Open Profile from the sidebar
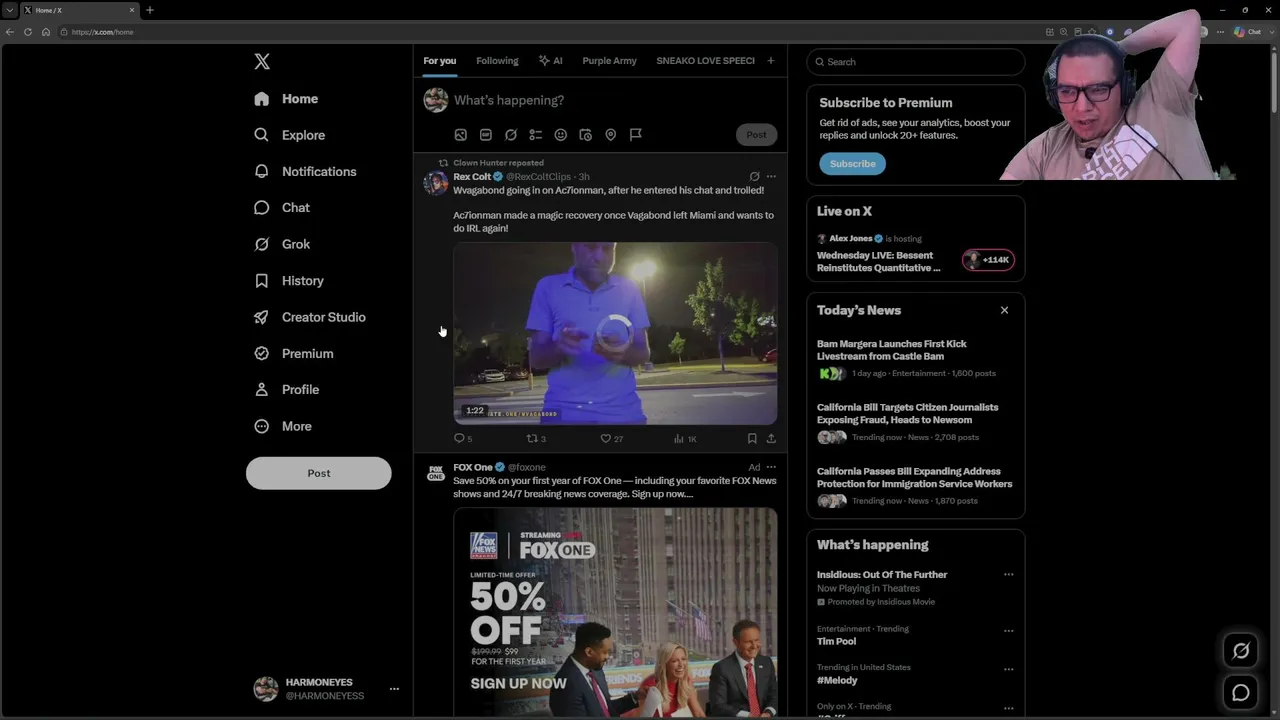The height and width of the screenshot is (720, 1280). pyautogui.click(x=287, y=390)
